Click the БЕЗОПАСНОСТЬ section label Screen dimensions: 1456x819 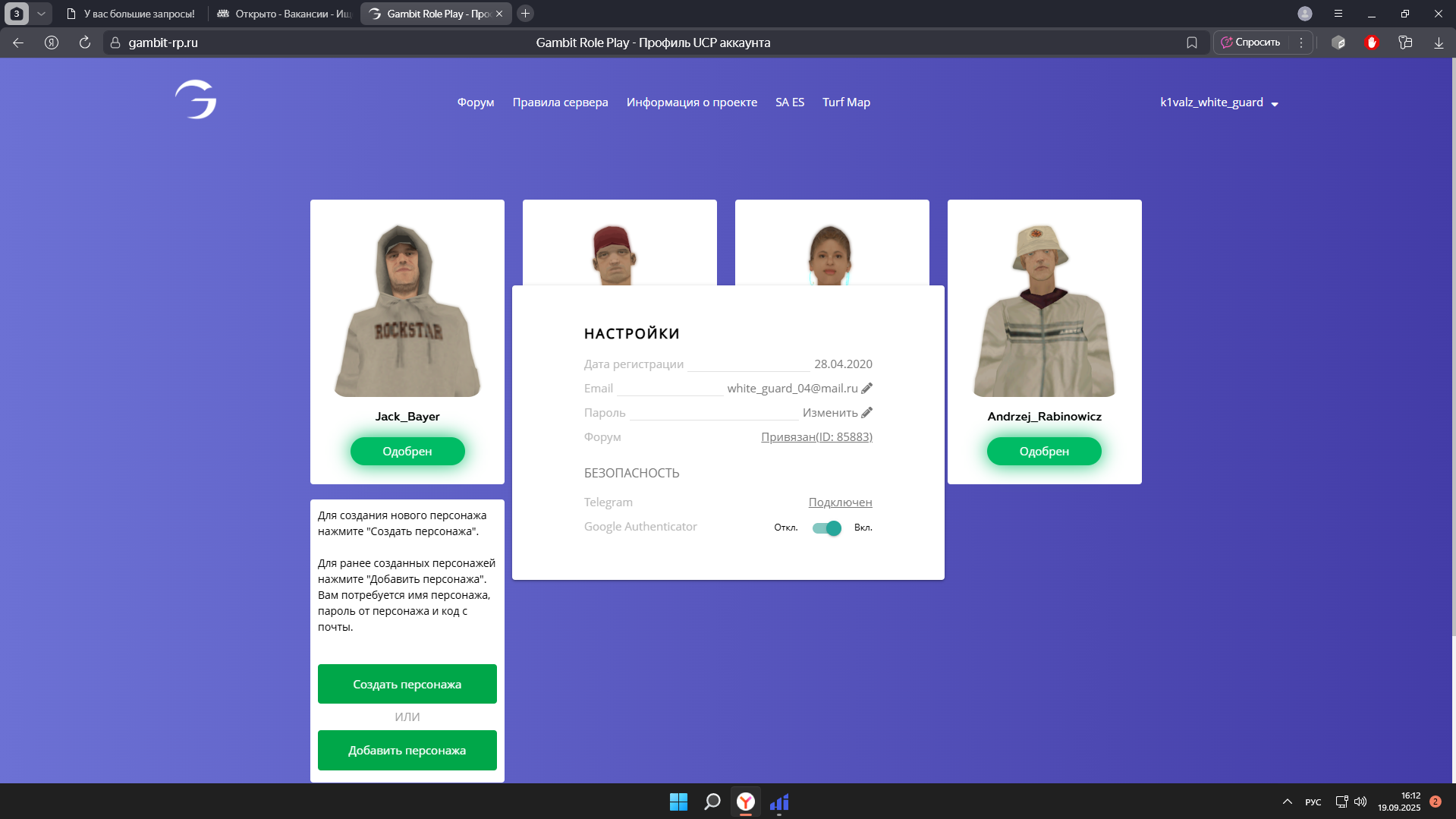(x=631, y=473)
